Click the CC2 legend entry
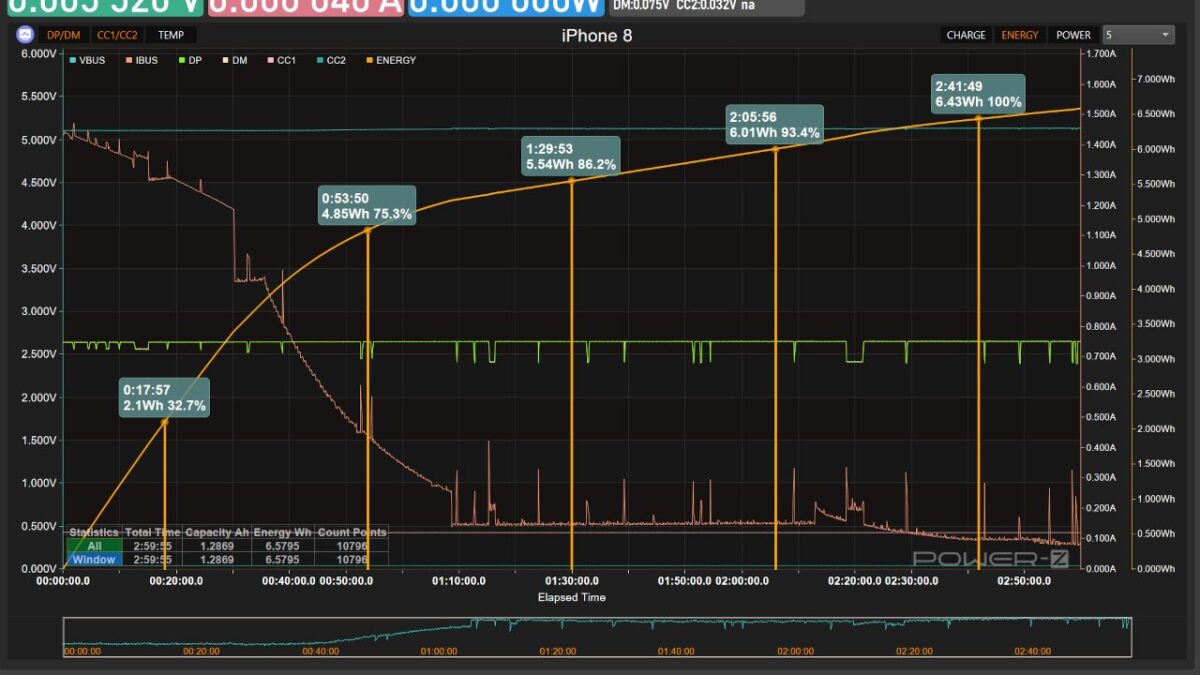This screenshot has width=1200, height=675. click(x=329, y=60)
